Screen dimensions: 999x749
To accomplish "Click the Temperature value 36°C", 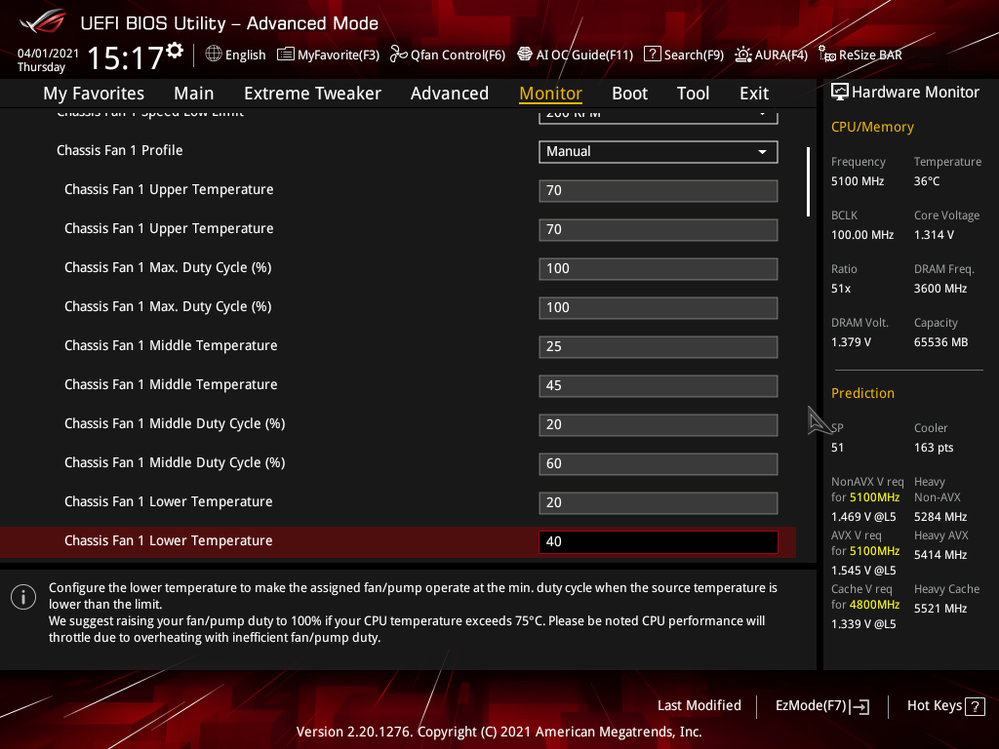I will point(926,181).
